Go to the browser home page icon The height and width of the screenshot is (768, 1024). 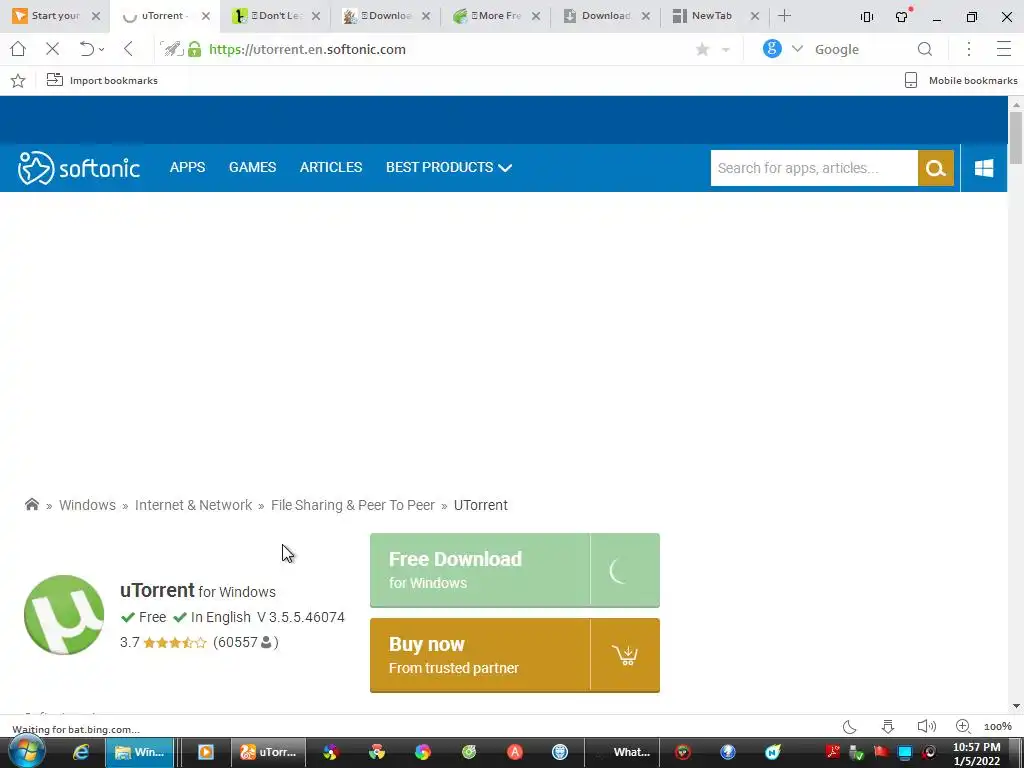point(18,49)
